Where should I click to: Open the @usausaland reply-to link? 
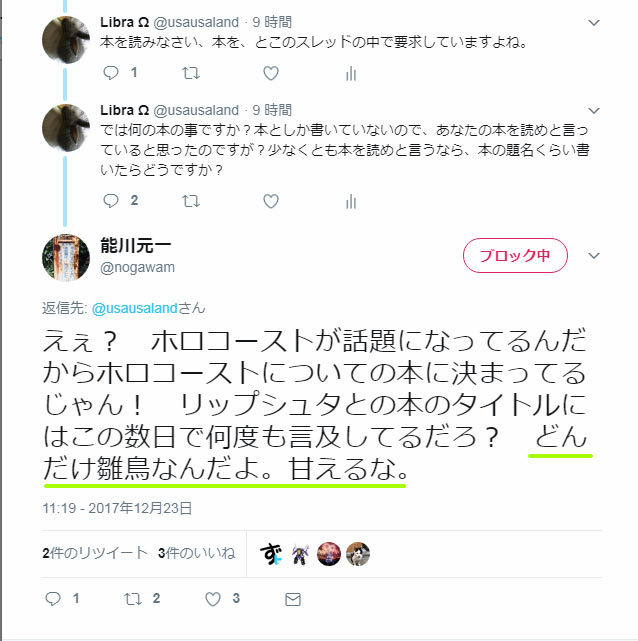click(x=134, y=308)
